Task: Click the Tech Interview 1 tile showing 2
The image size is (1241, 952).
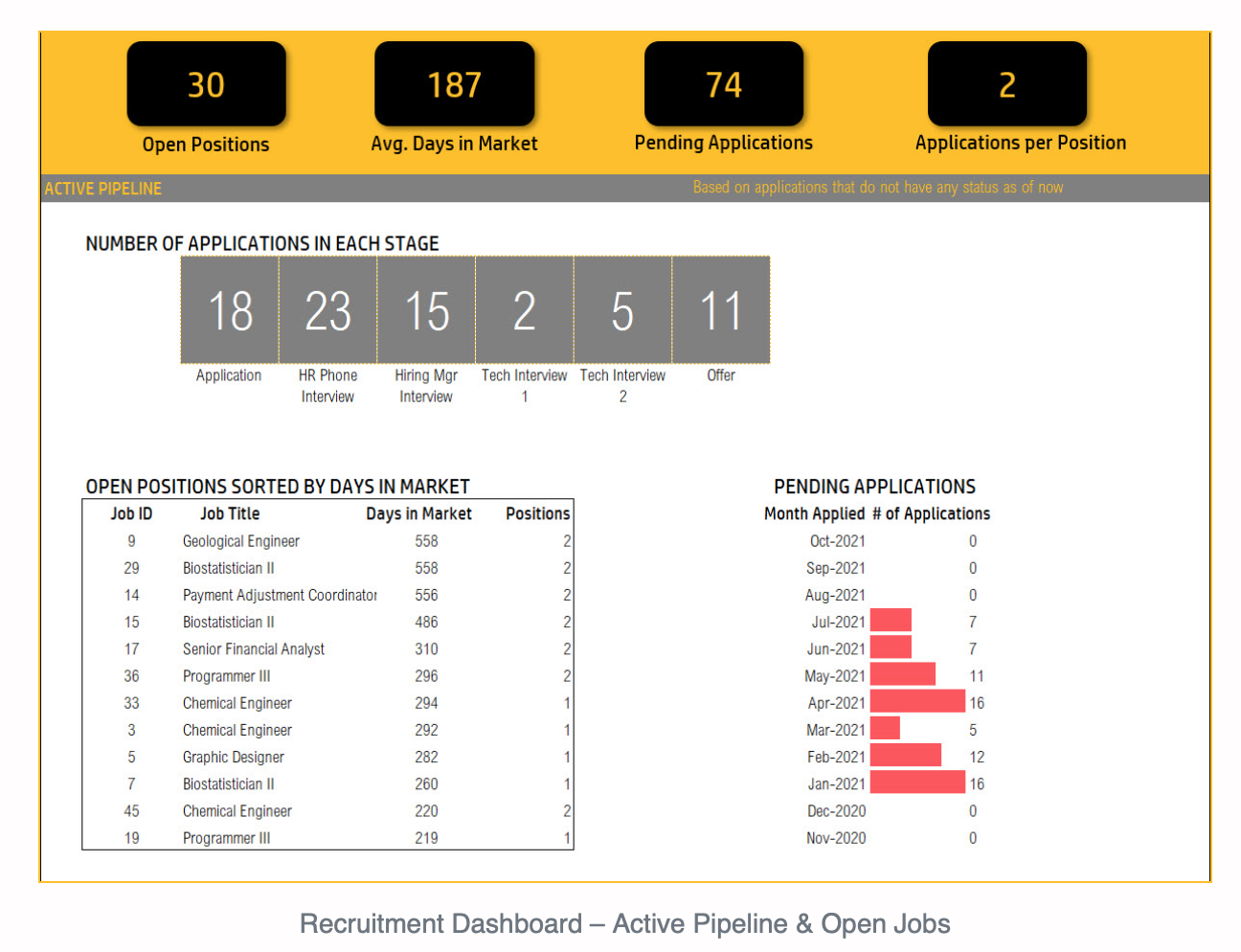Action: point(525,310)
